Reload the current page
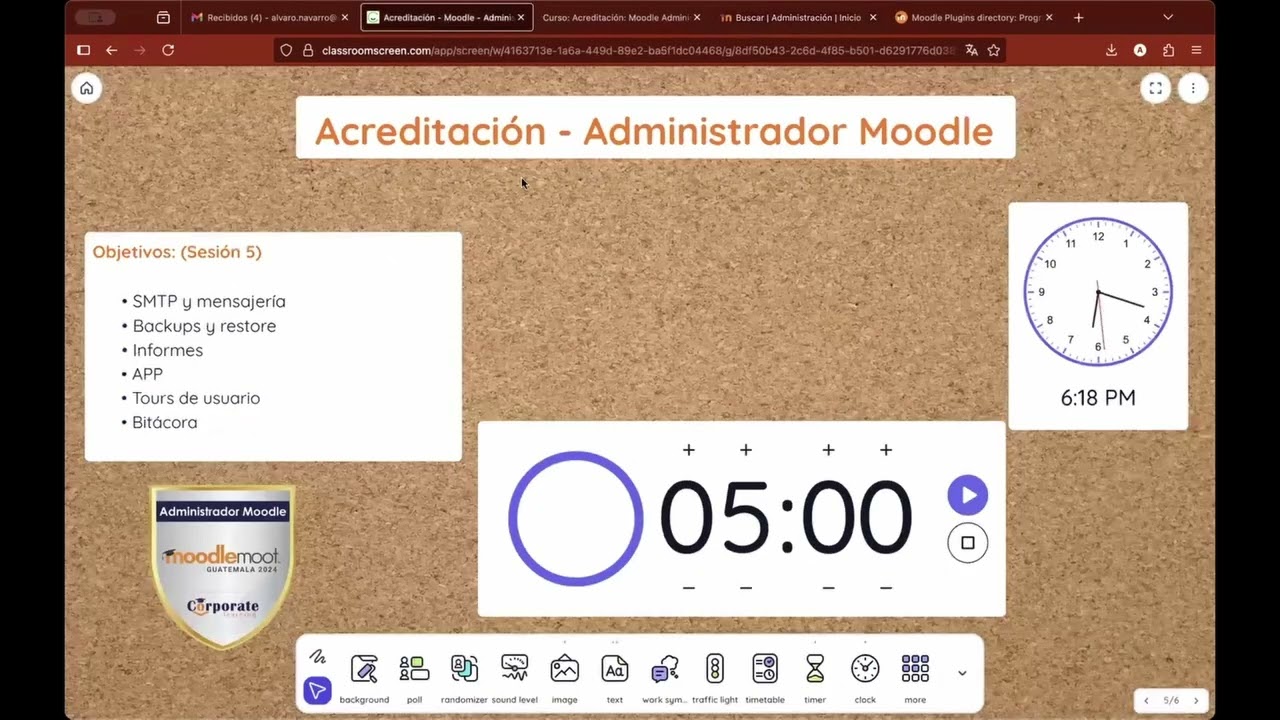 click(x=168, y=50)
